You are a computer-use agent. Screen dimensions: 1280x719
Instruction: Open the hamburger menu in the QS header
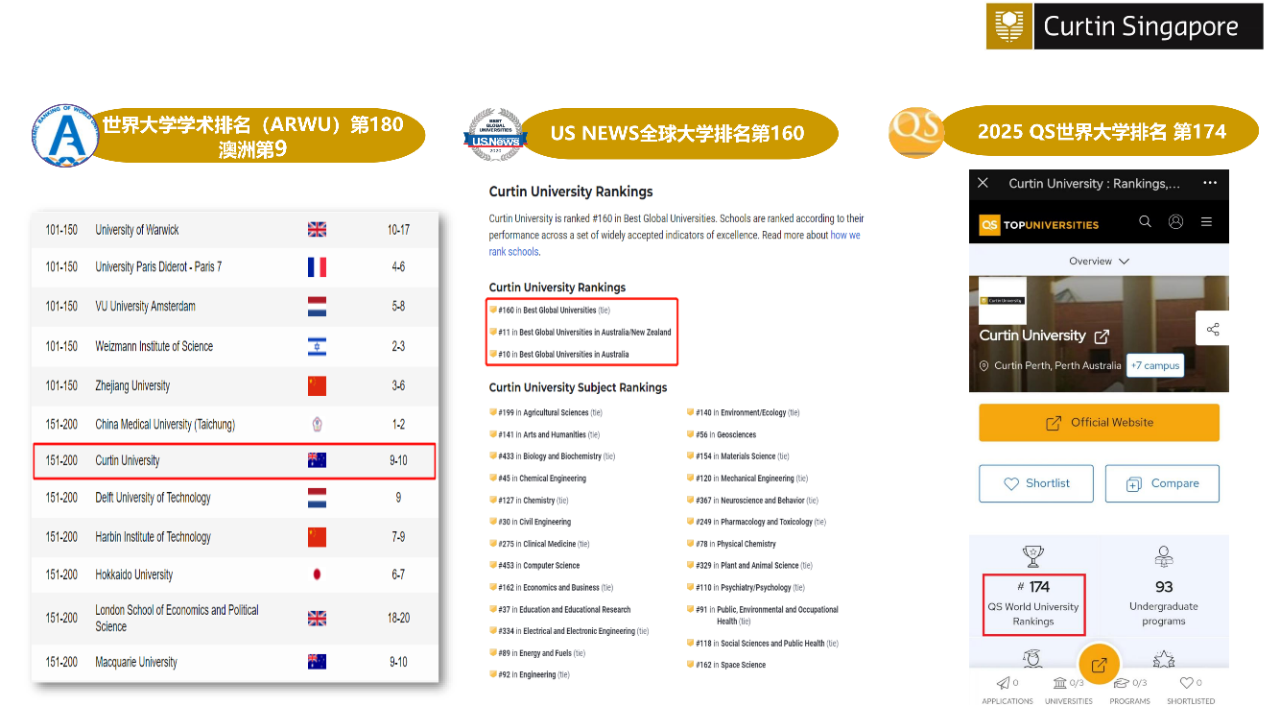point(1207,222)
